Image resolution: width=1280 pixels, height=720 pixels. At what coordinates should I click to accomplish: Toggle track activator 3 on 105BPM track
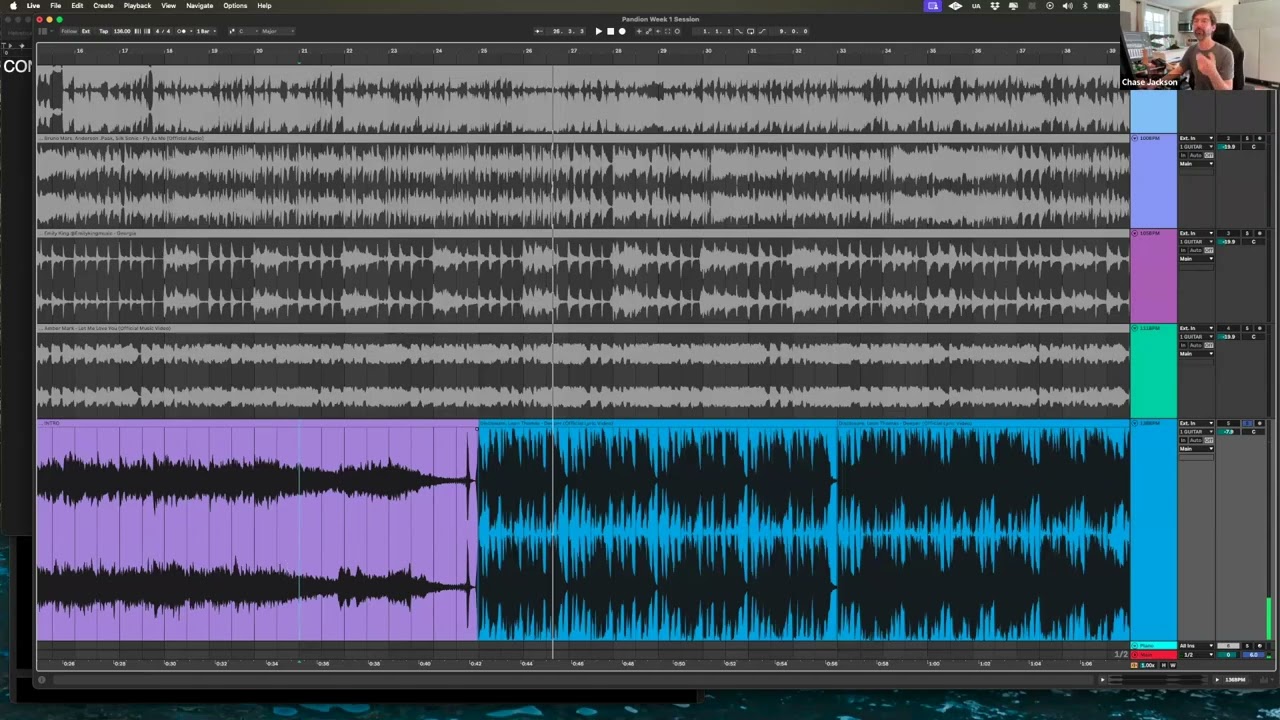coord(1228,233)
